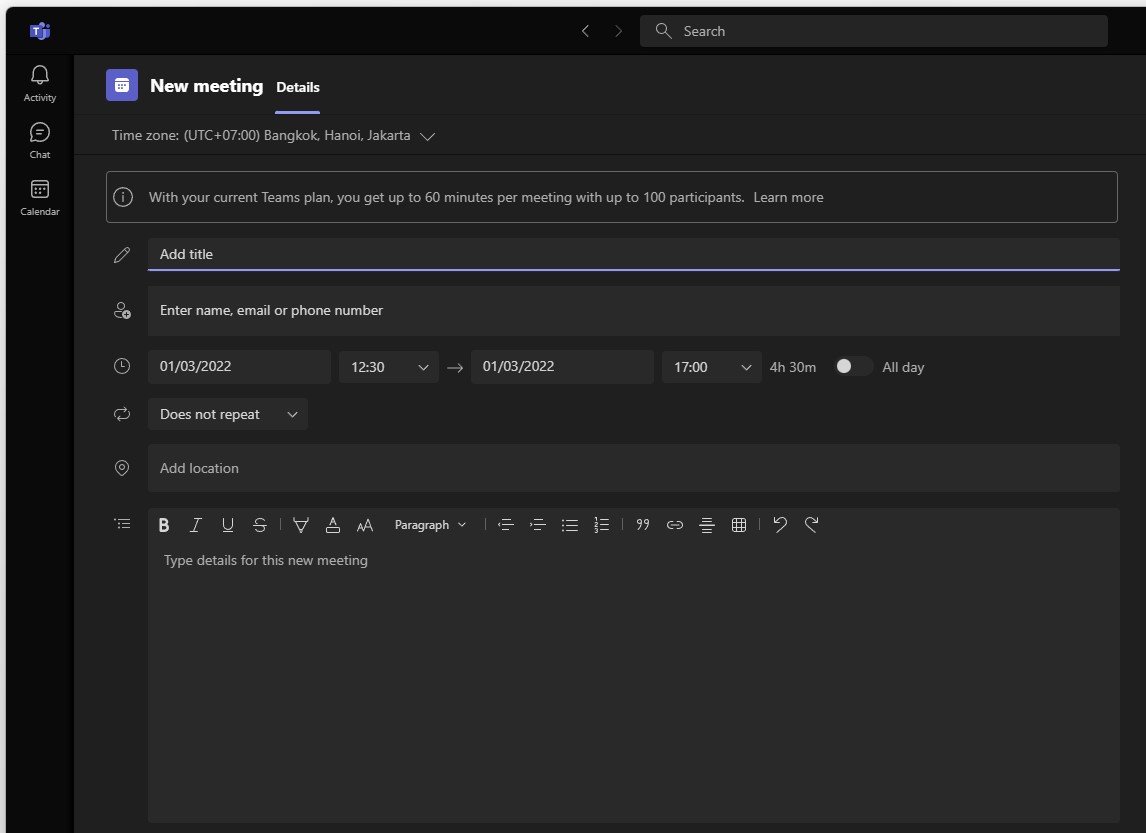This screenshot has height=833, width=1146.
Task: Click the Undo arrow icon
Action: 780,525
